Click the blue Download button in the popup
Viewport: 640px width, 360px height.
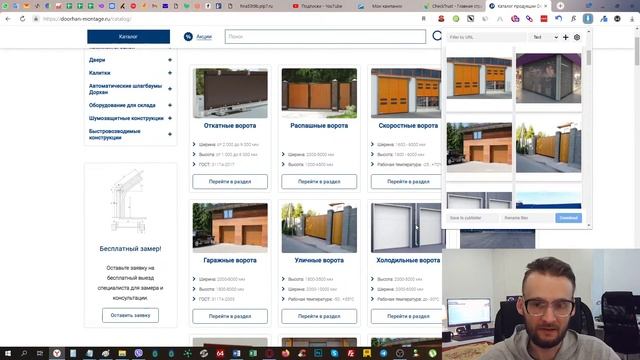click(568, 218)
